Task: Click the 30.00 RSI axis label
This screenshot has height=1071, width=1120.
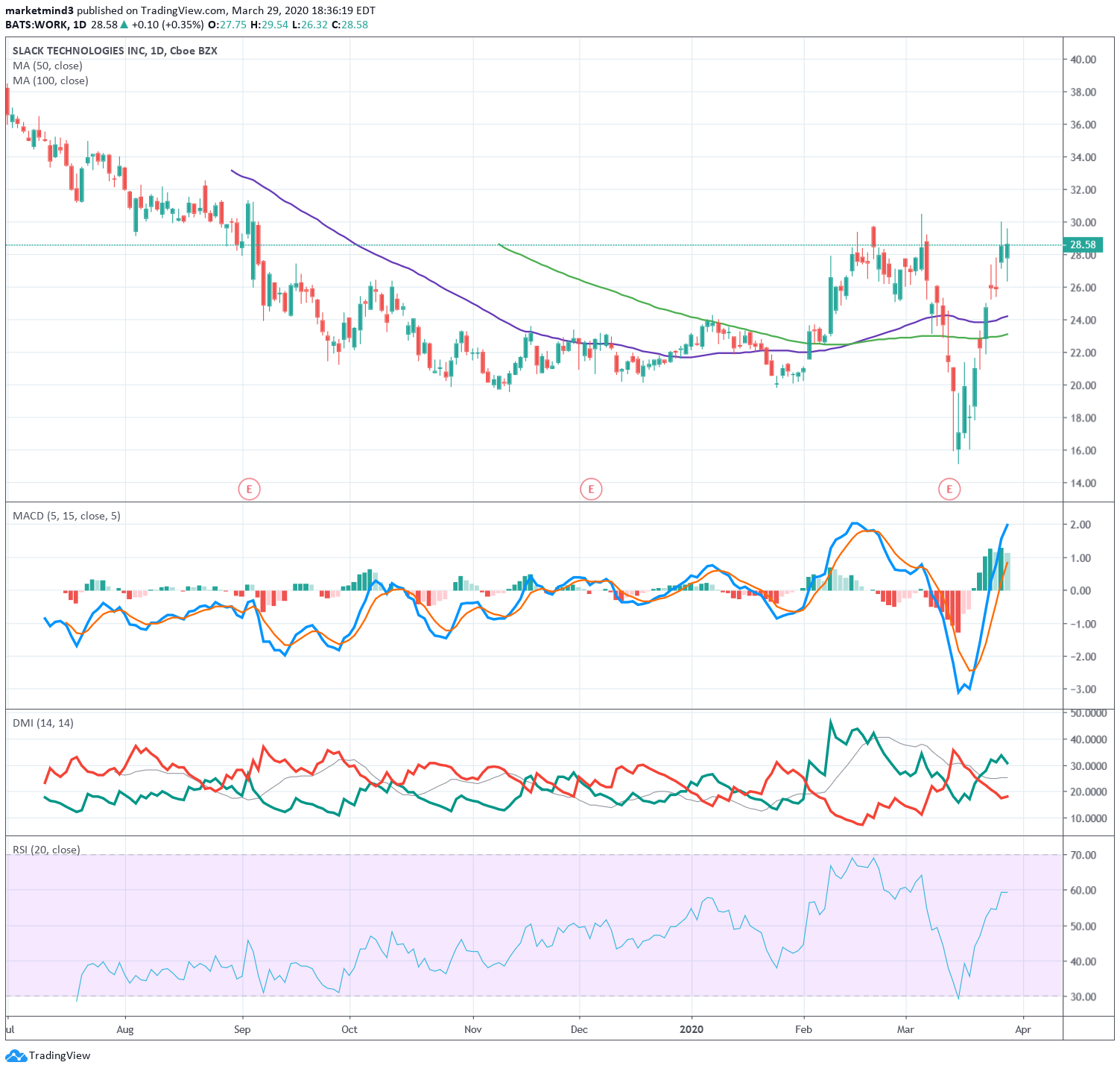Action: tap(1083, 996)
